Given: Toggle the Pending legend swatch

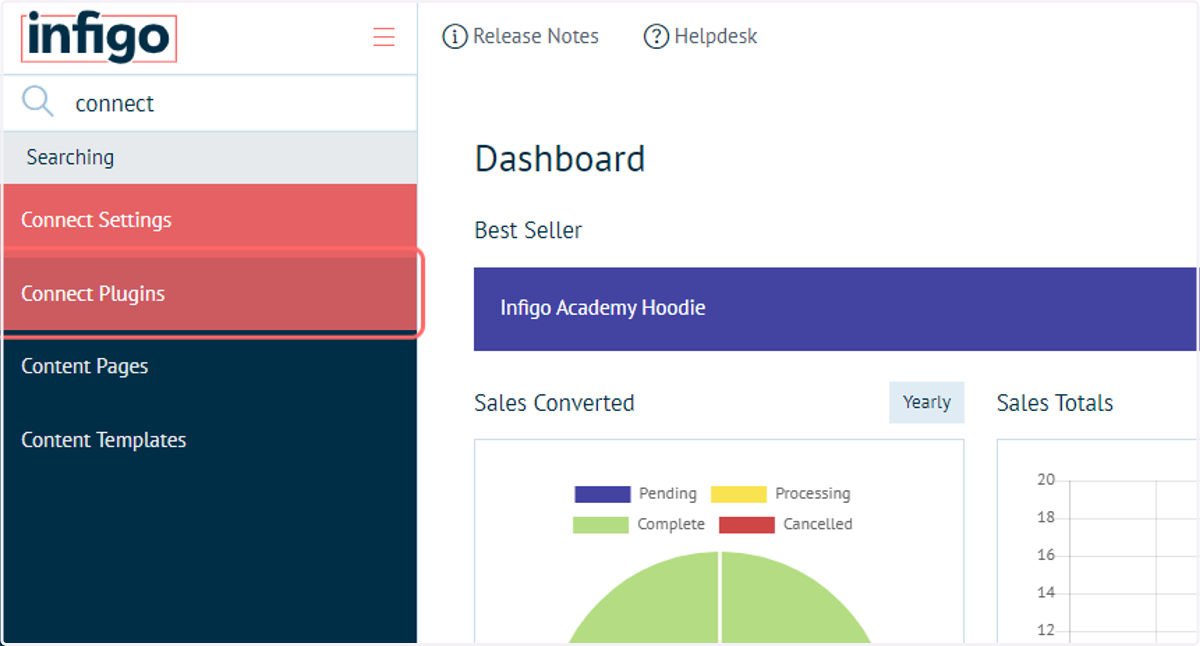Looking at the screenshot, I should [x=602, y=494].
